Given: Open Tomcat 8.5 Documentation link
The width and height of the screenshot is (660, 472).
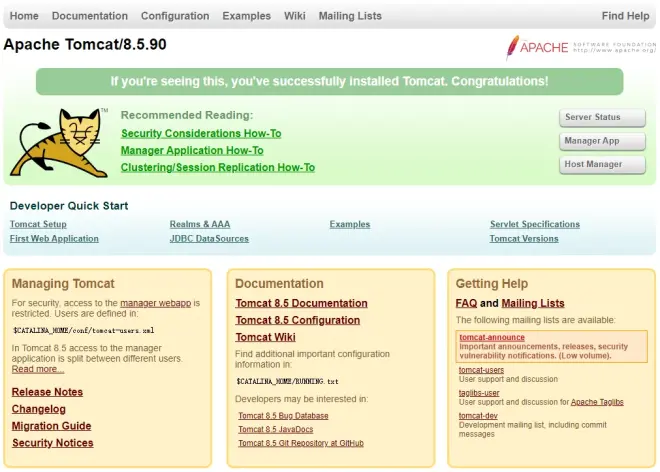Looking at the screenshot, I should coord(301,303).
